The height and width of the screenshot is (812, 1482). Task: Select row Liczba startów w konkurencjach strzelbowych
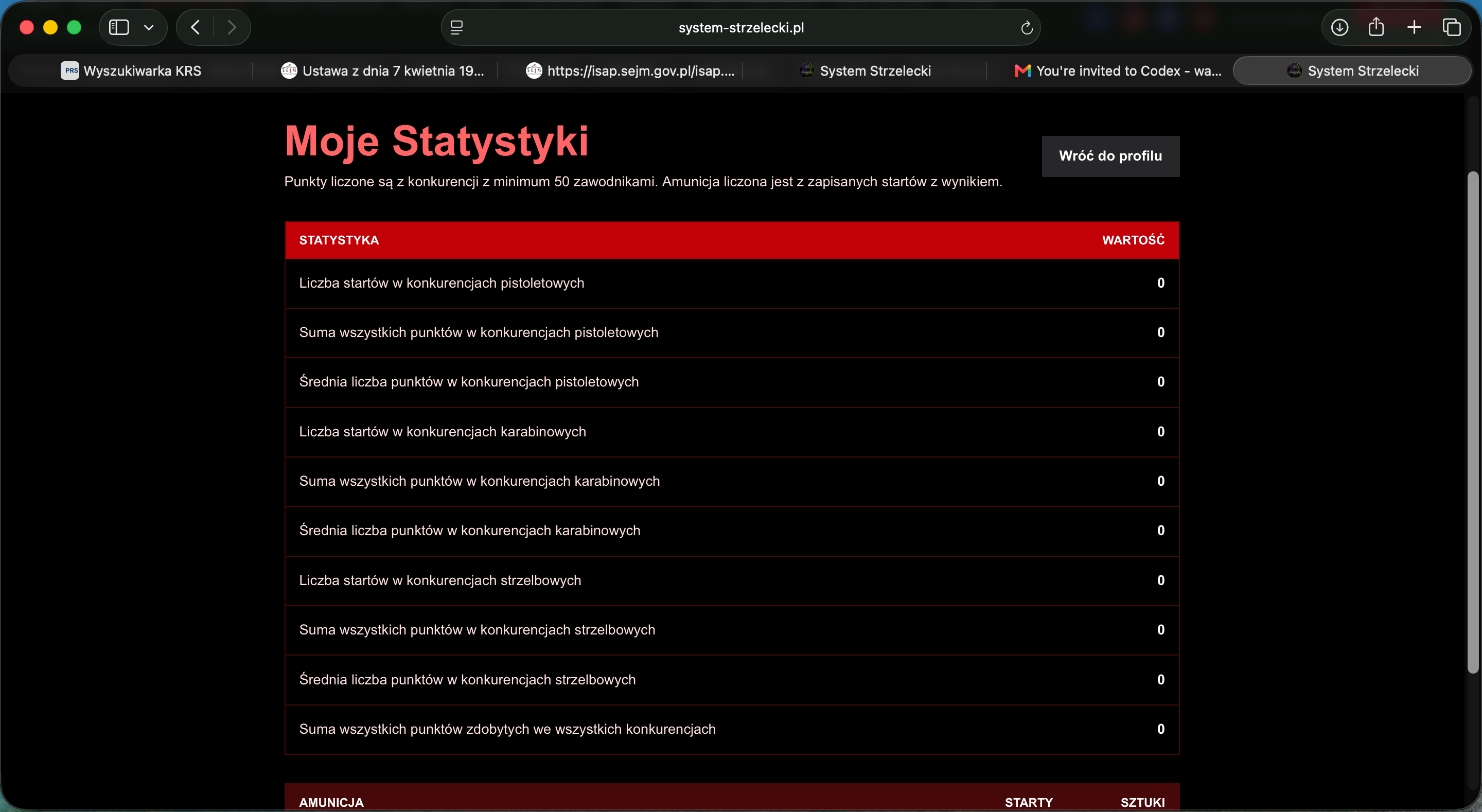[x=732, y=580]
